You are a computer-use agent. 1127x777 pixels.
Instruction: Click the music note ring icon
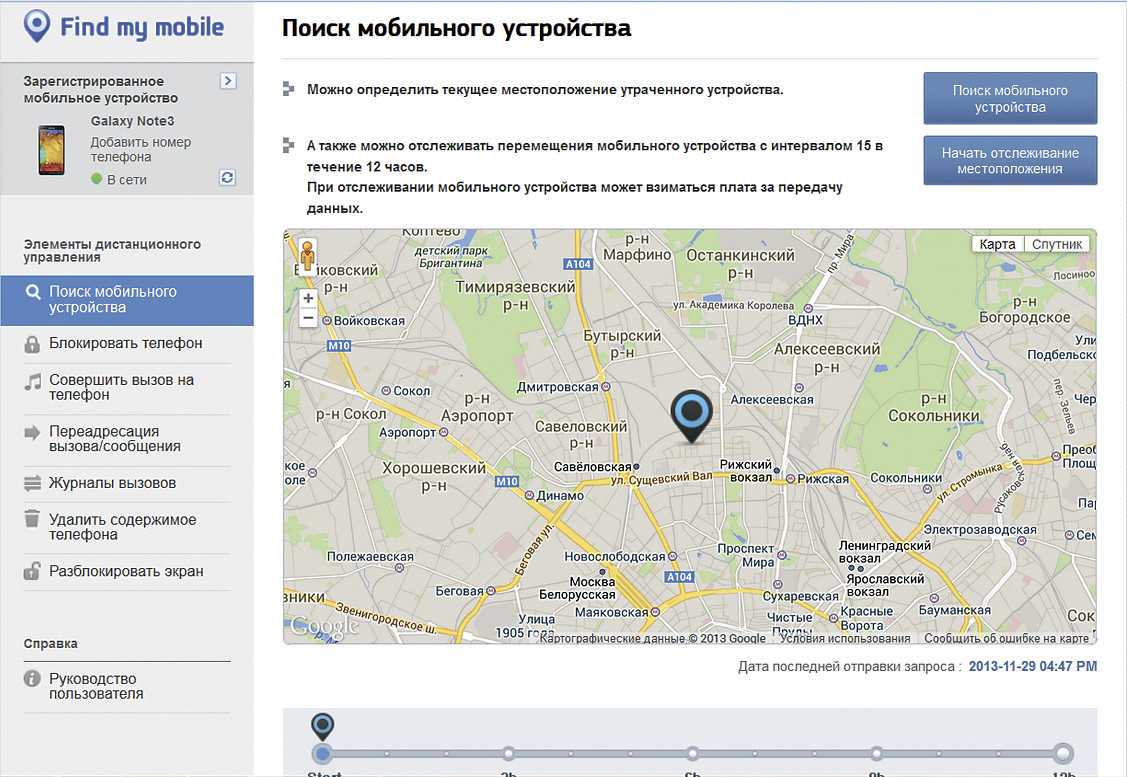[32, 382]
